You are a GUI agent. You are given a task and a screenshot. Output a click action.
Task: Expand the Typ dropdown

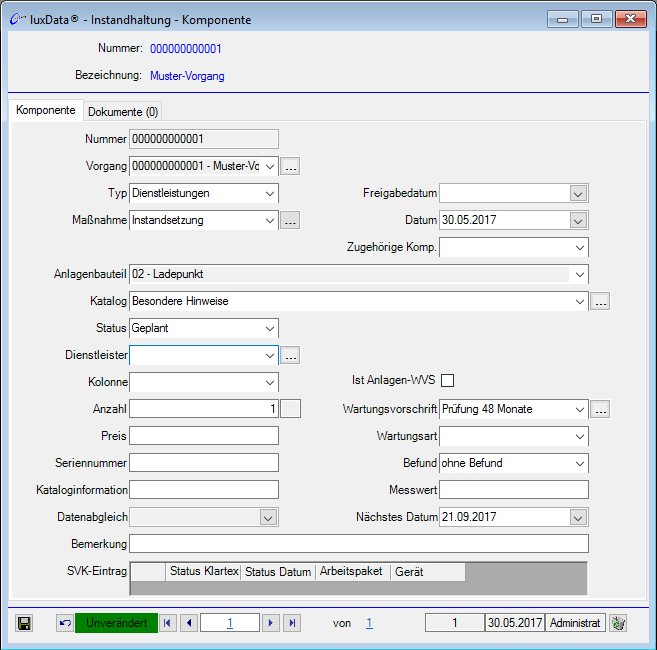[269, 193]
